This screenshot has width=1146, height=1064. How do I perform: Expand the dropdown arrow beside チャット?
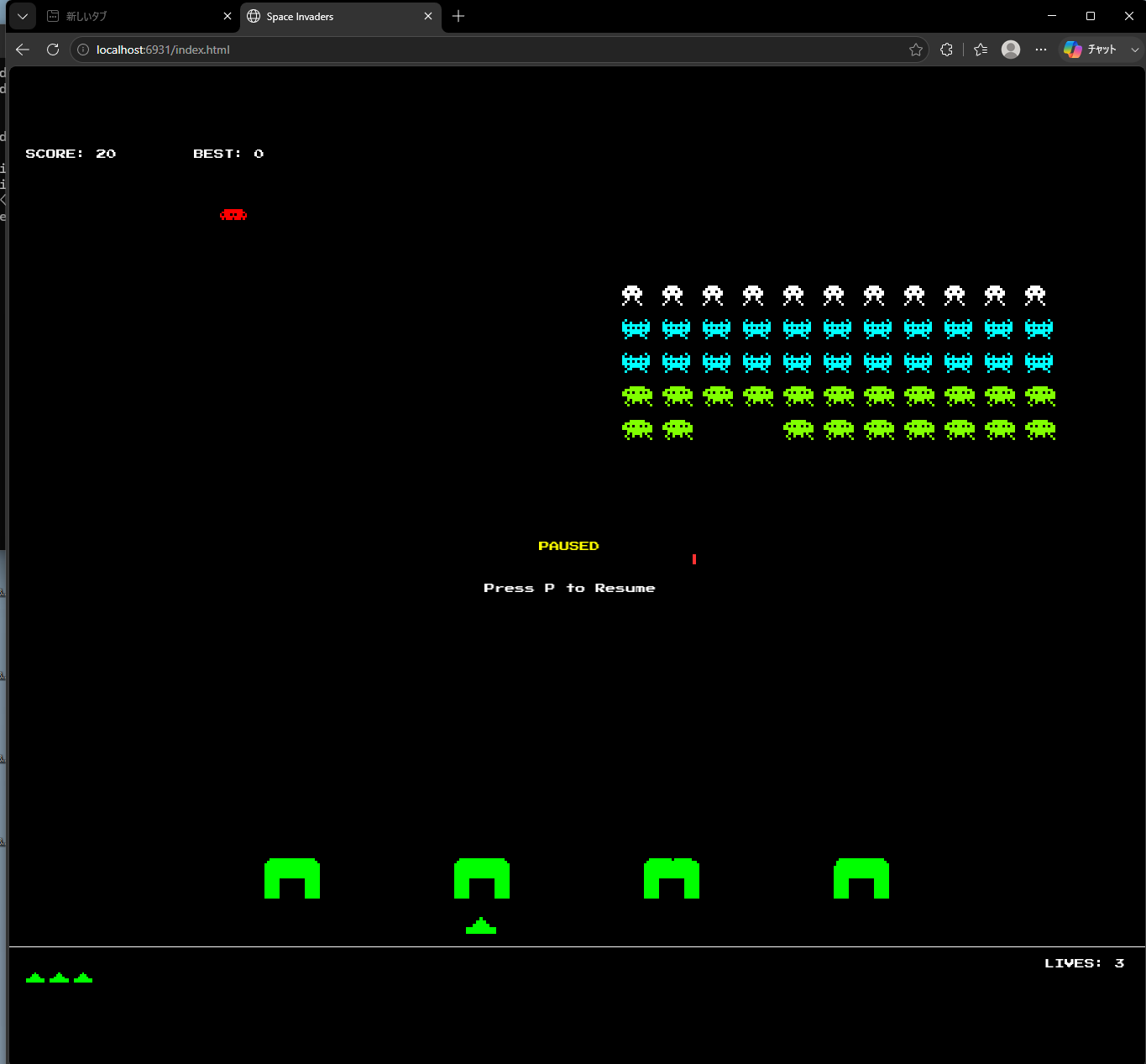click(1134, 50)
